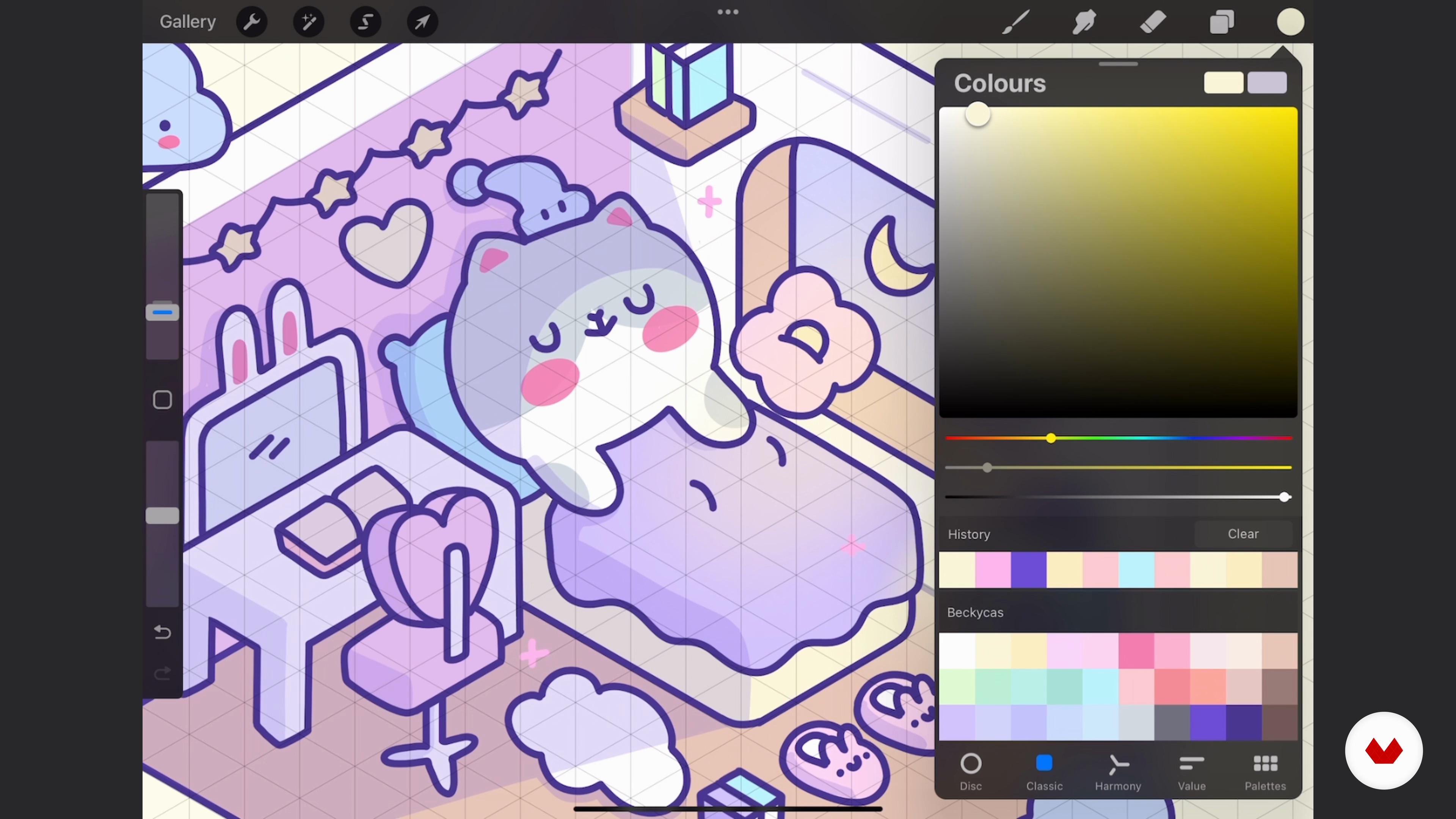Pick purple swatch in History row
This screenshot has height=819, width=1456.
pyautogui.click(x=1029, y=570)
